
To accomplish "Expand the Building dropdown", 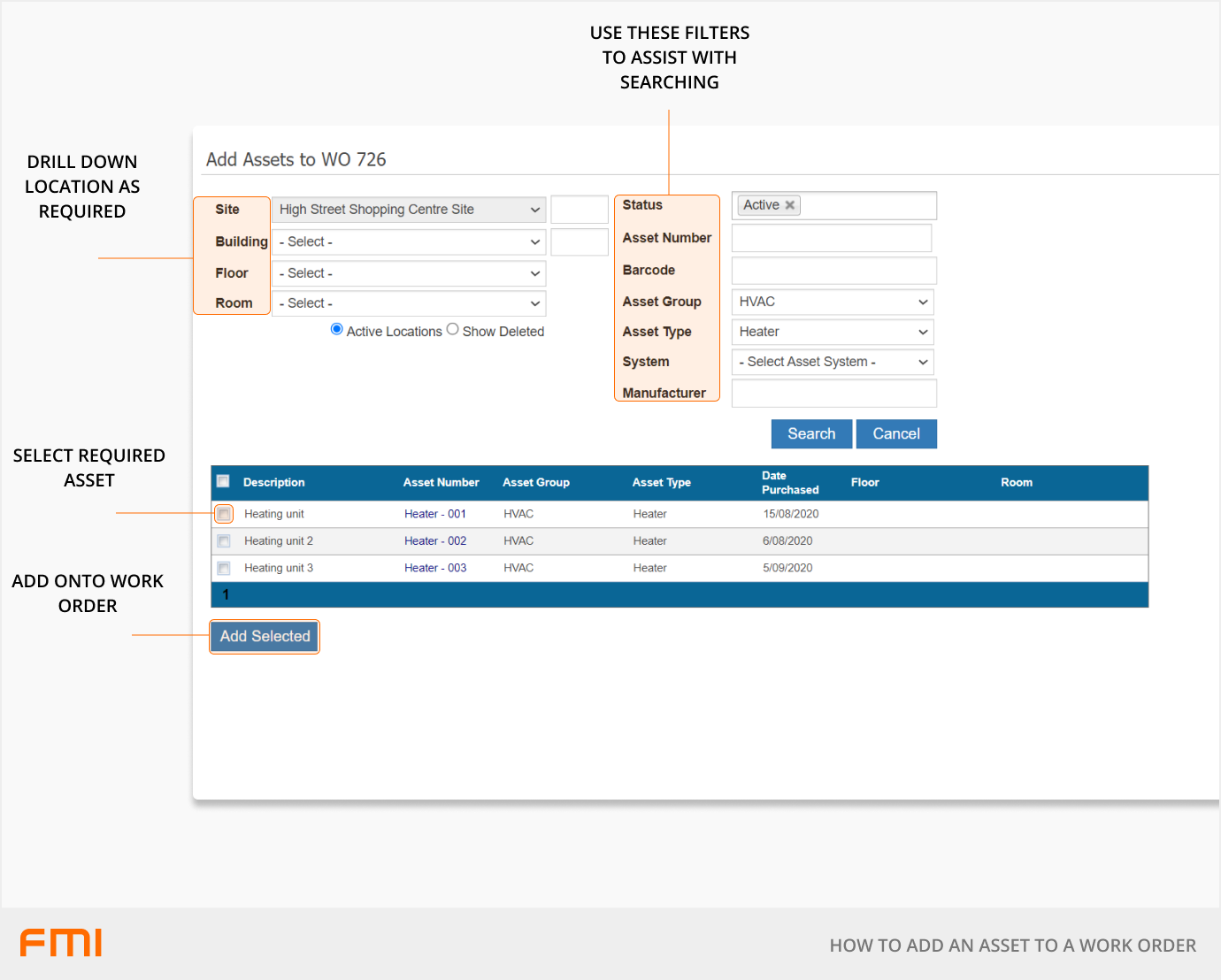I will [409, 242].
